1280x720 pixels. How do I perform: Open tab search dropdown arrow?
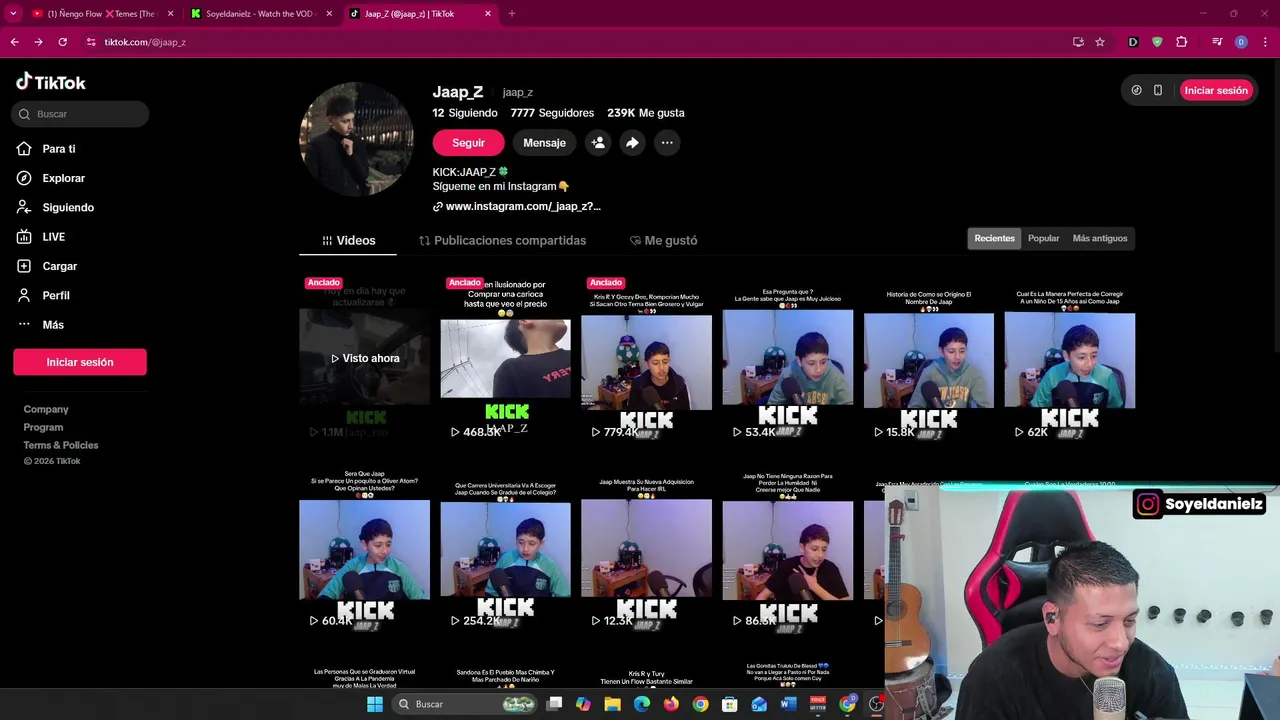tap(13, 14)
